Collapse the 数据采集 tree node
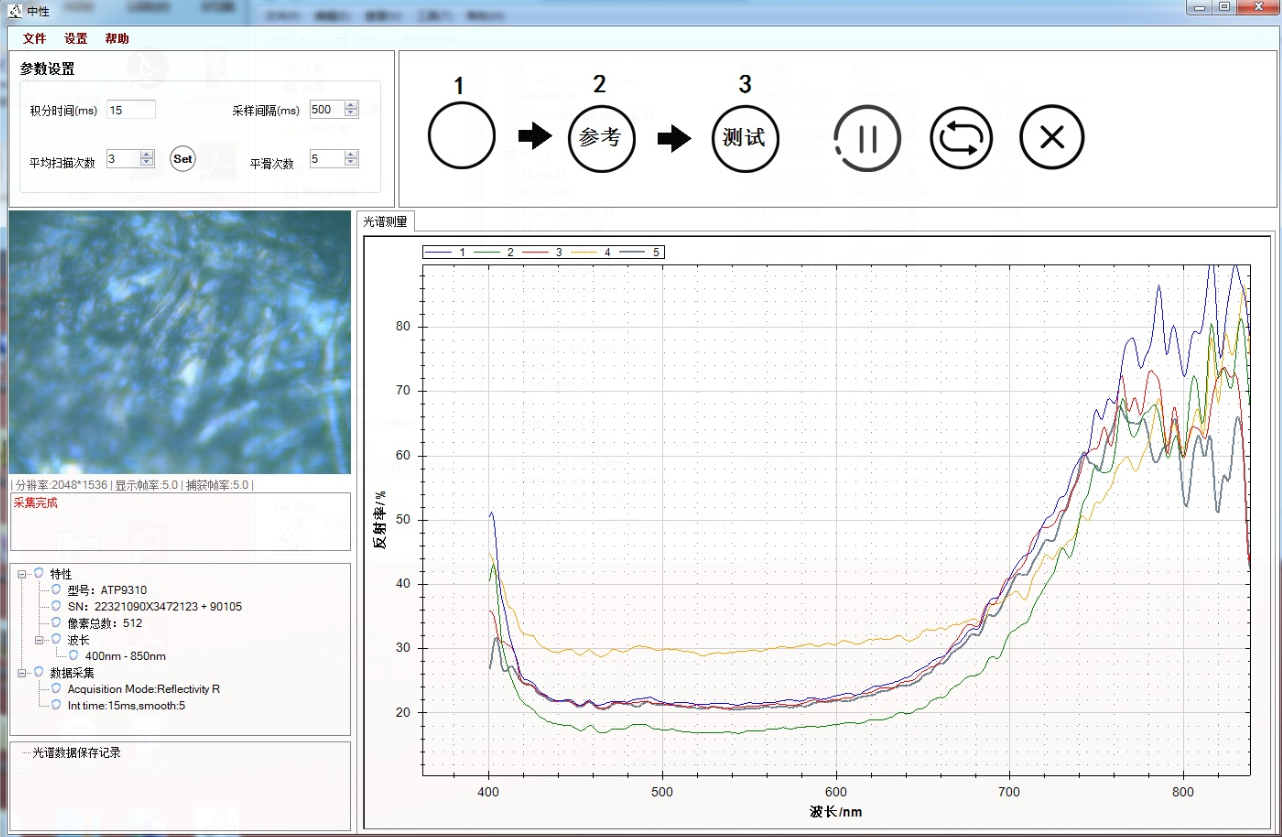 (x=22, y=673)
